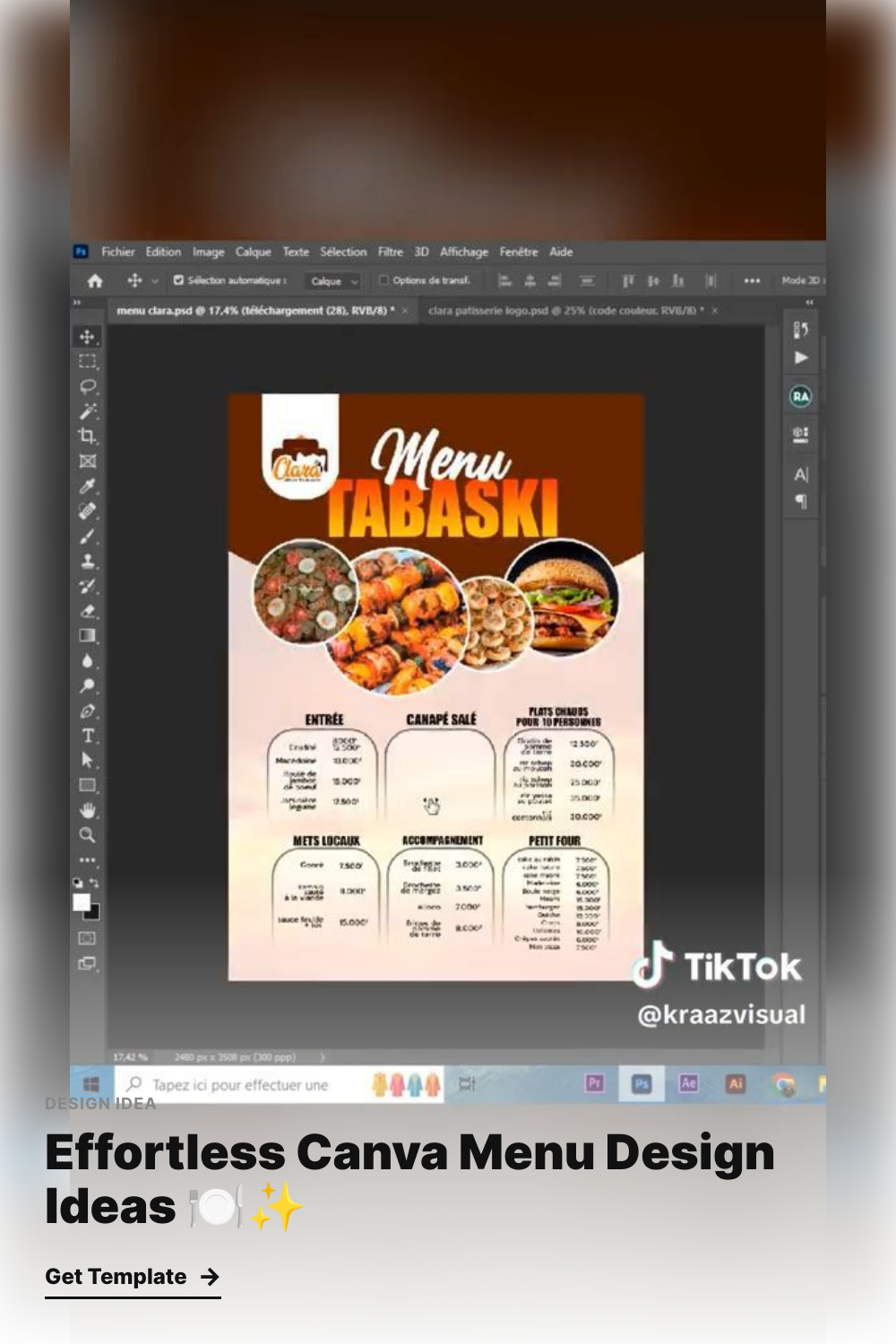This screenshot has width=896, height=1344.
Task: Select the Horizontal Type tool
Action: pos(87,736)
